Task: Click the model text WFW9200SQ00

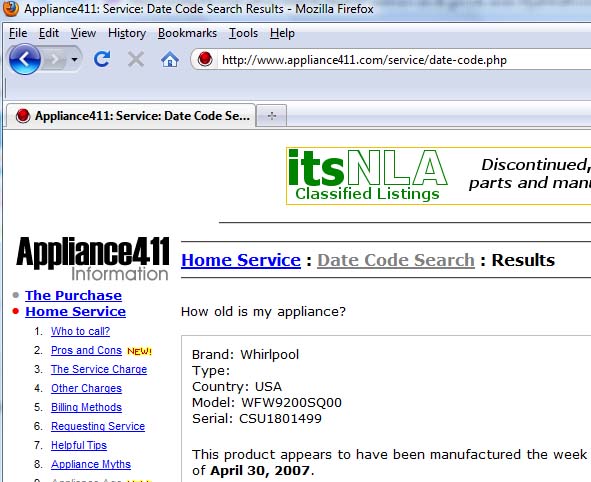Action: pos(291,402)
